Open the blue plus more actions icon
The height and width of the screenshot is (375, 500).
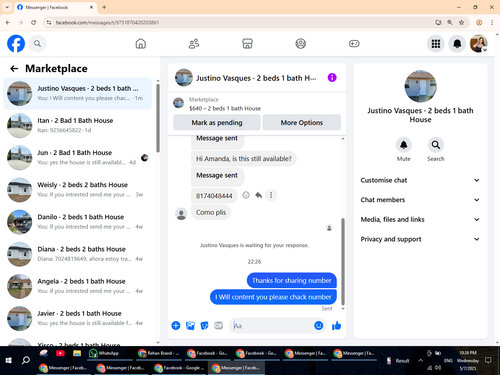[176, 326]
